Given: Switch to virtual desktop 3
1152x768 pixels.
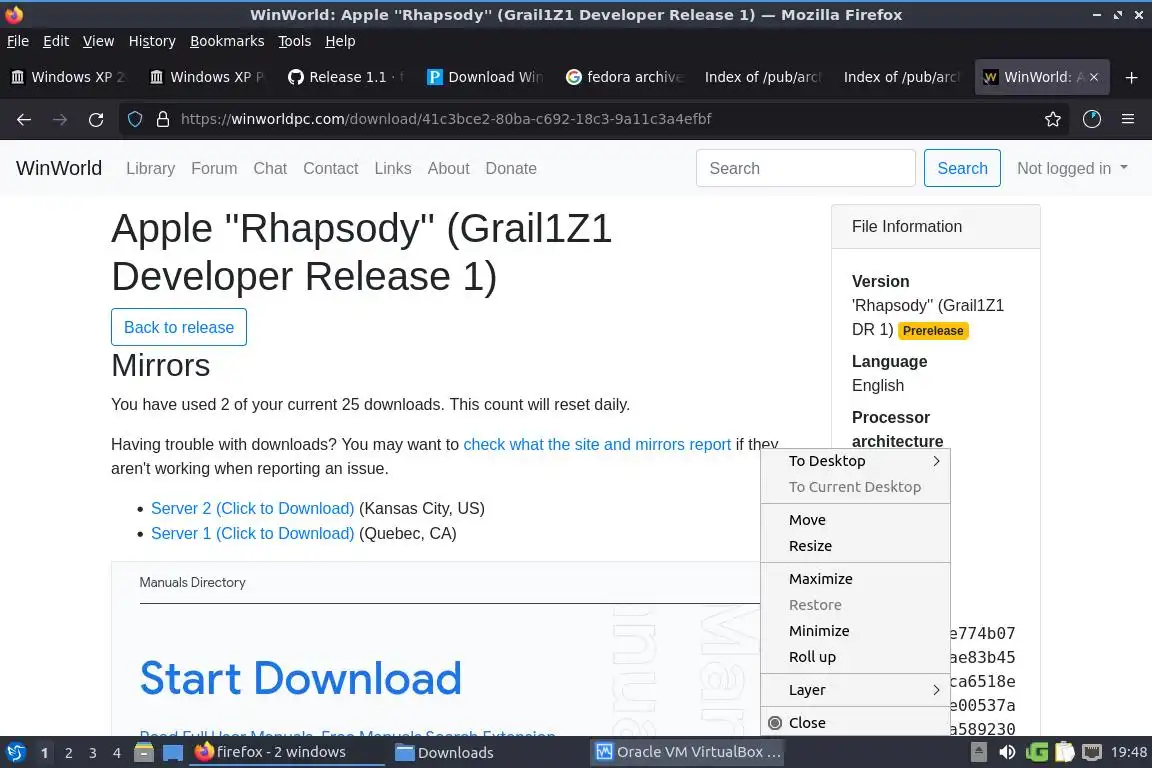Looking at the screenshot, I should [93, 753].
